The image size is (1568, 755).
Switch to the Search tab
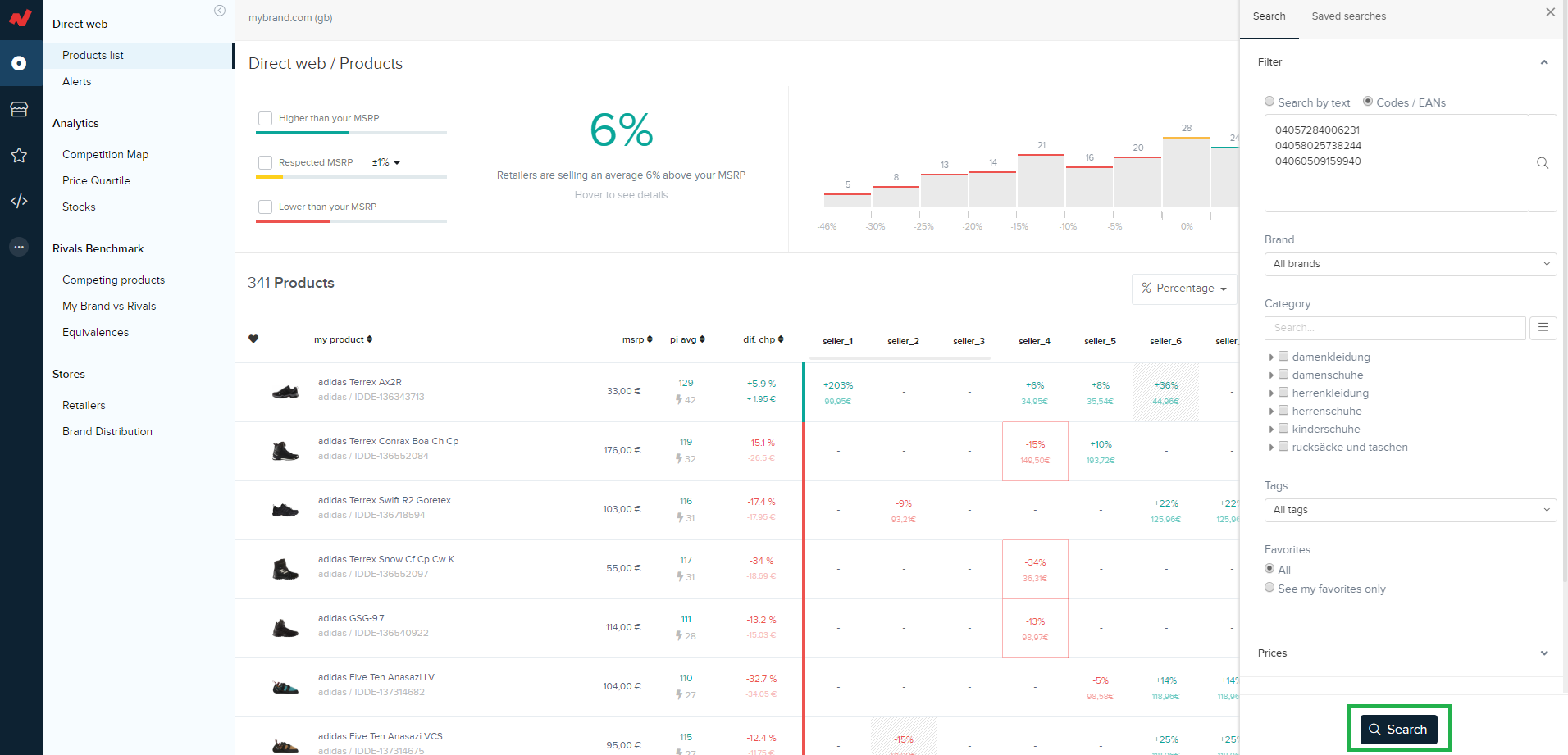click(x=1269, y=16)
